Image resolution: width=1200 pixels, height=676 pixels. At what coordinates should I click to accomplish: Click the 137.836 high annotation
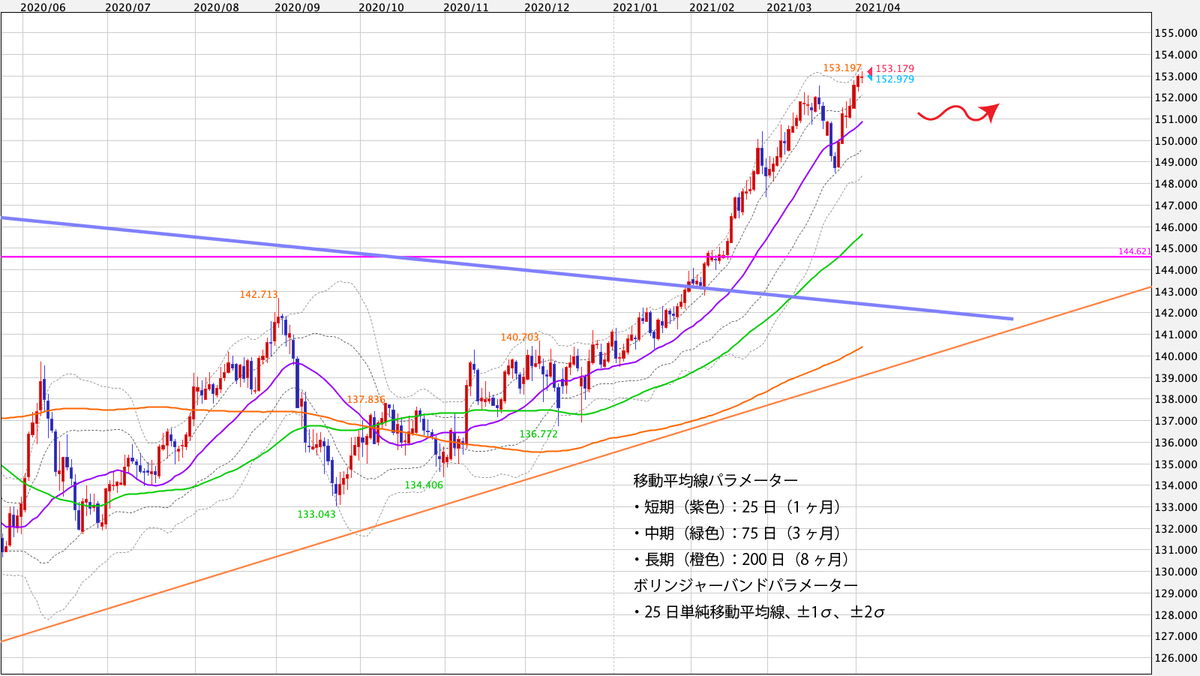pos(366,399)
